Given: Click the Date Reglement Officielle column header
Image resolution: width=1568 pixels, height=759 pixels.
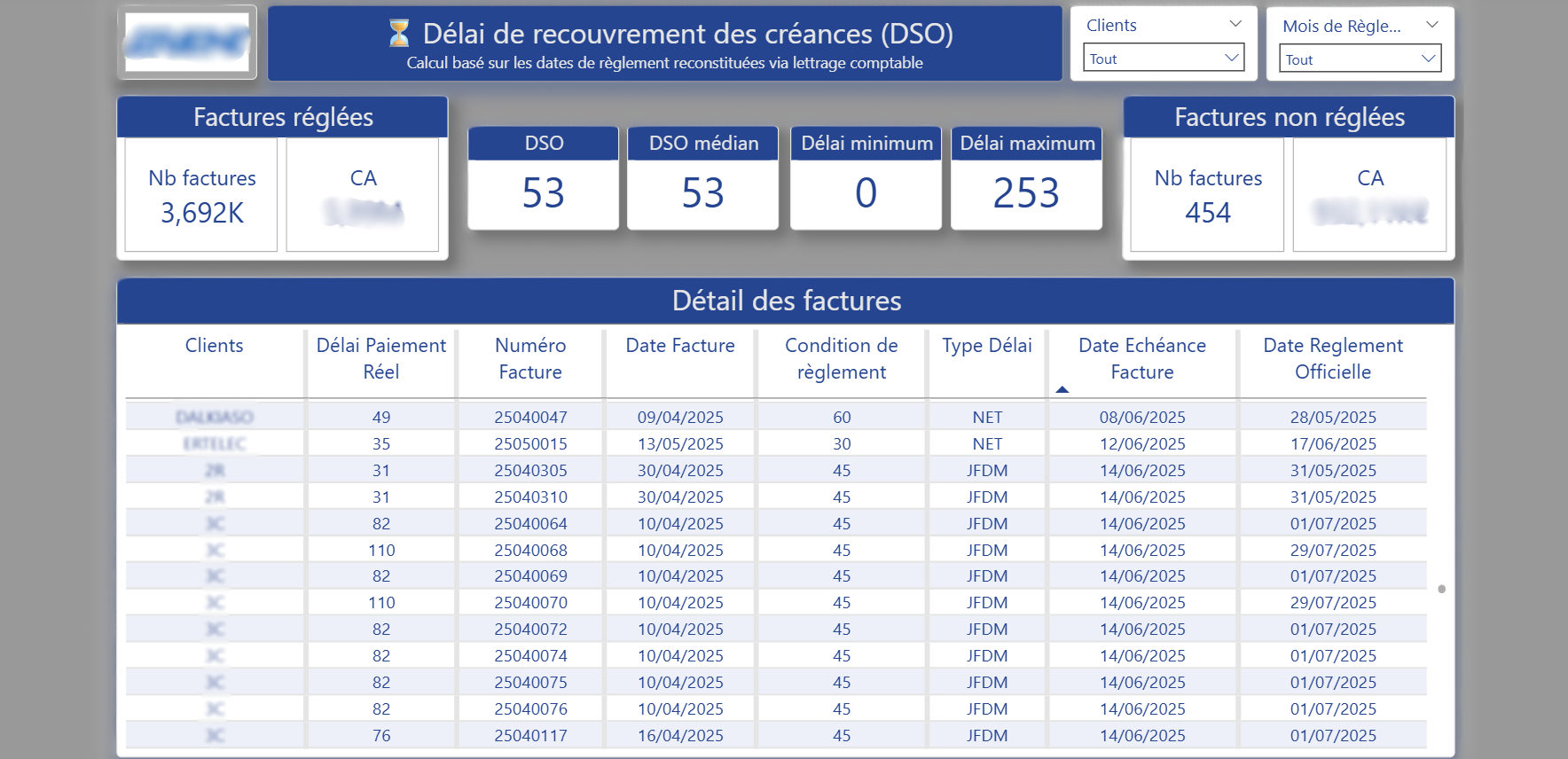Looking at the screenshot, I should (1333, 359).
